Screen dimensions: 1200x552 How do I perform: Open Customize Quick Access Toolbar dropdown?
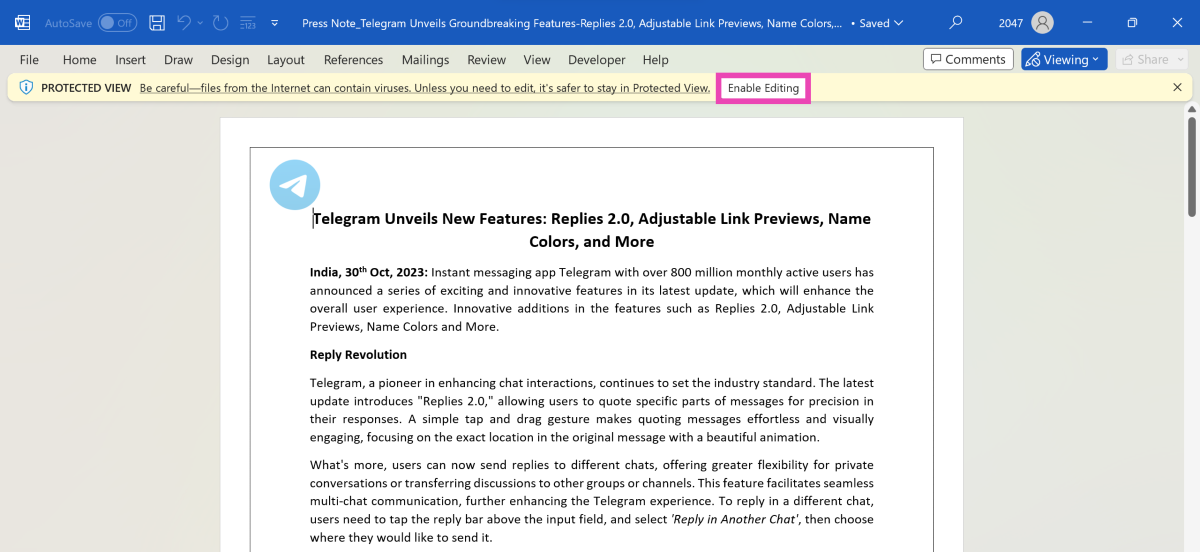coord(275,22)
